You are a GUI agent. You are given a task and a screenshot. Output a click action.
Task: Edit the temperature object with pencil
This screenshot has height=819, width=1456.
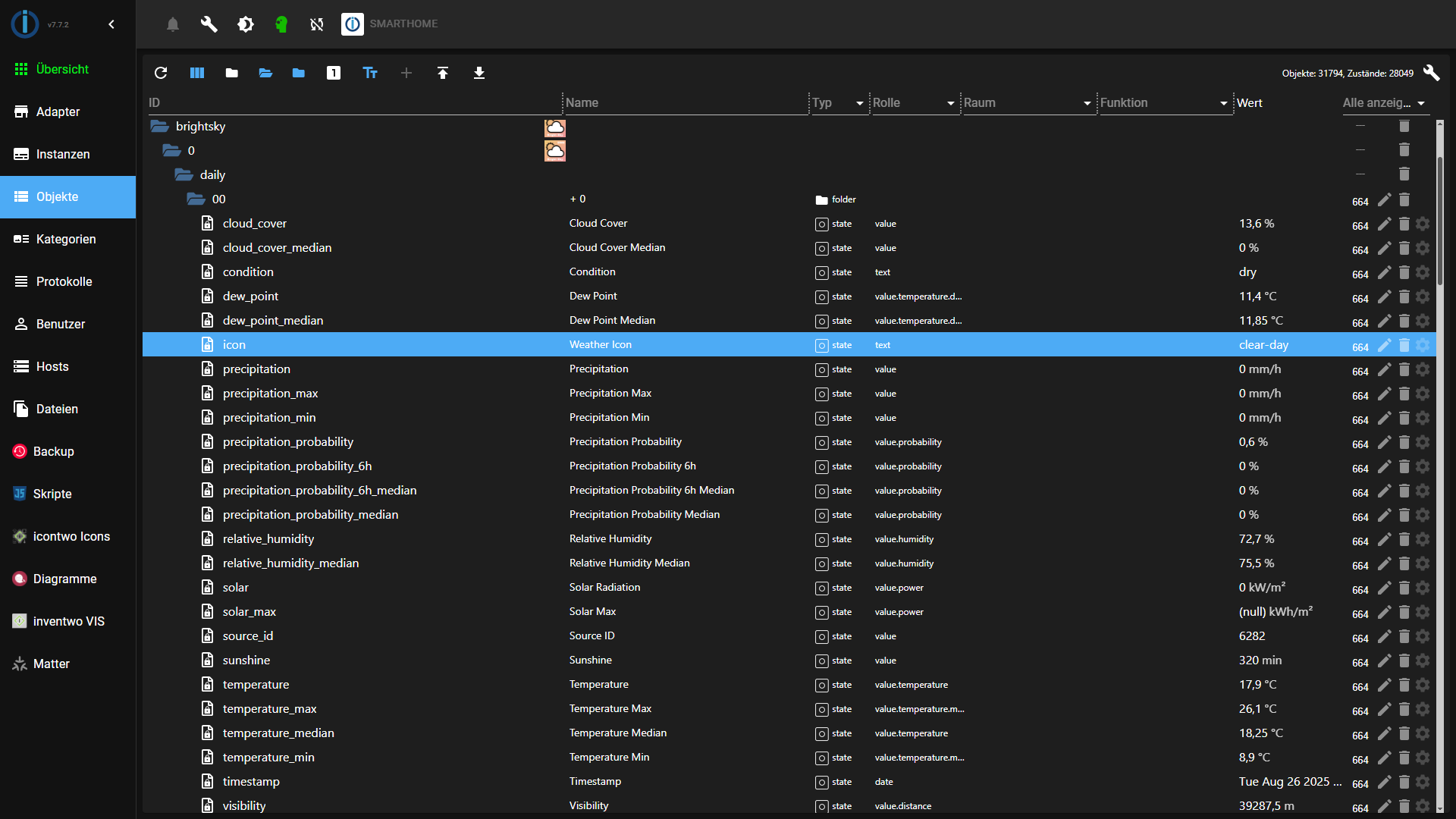1384,685
